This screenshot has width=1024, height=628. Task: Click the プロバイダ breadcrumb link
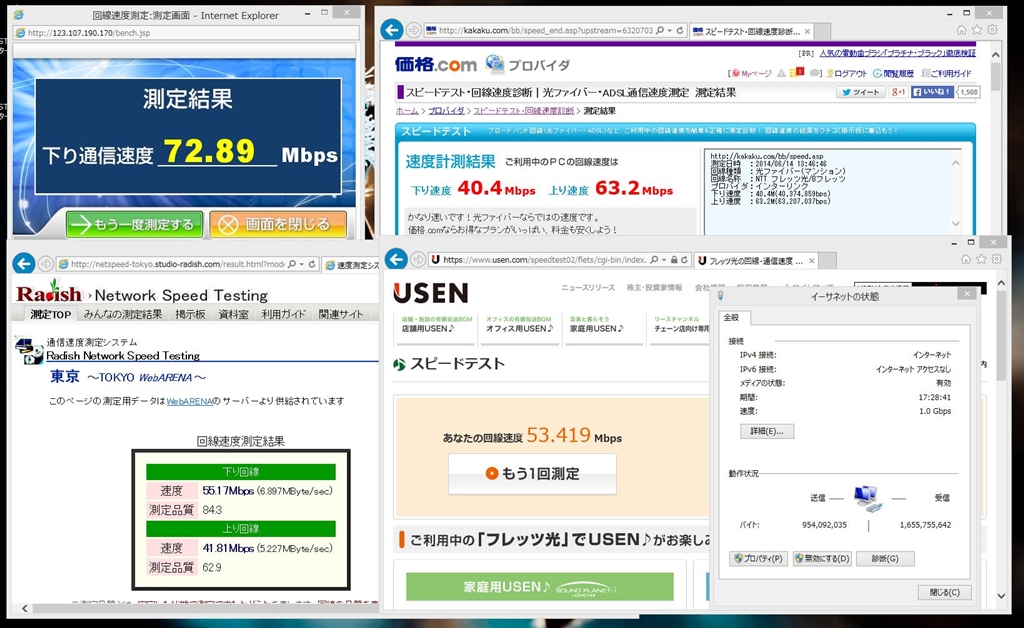(x=446, y=111)
